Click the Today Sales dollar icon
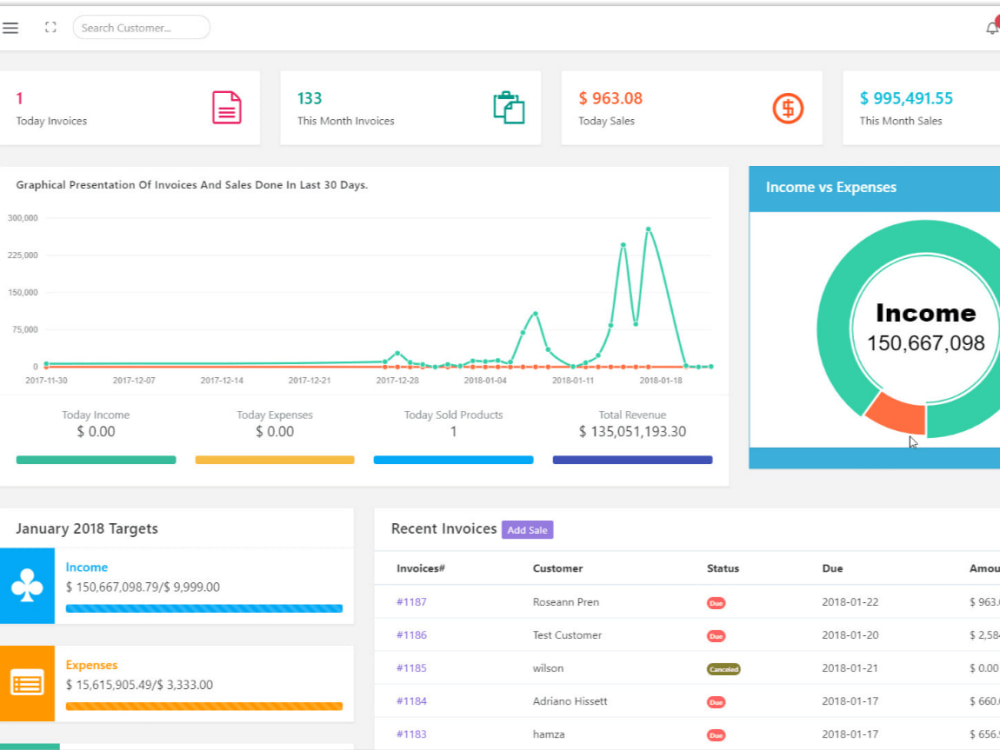This screenshot has width=1000, height=750. [788, 106]
